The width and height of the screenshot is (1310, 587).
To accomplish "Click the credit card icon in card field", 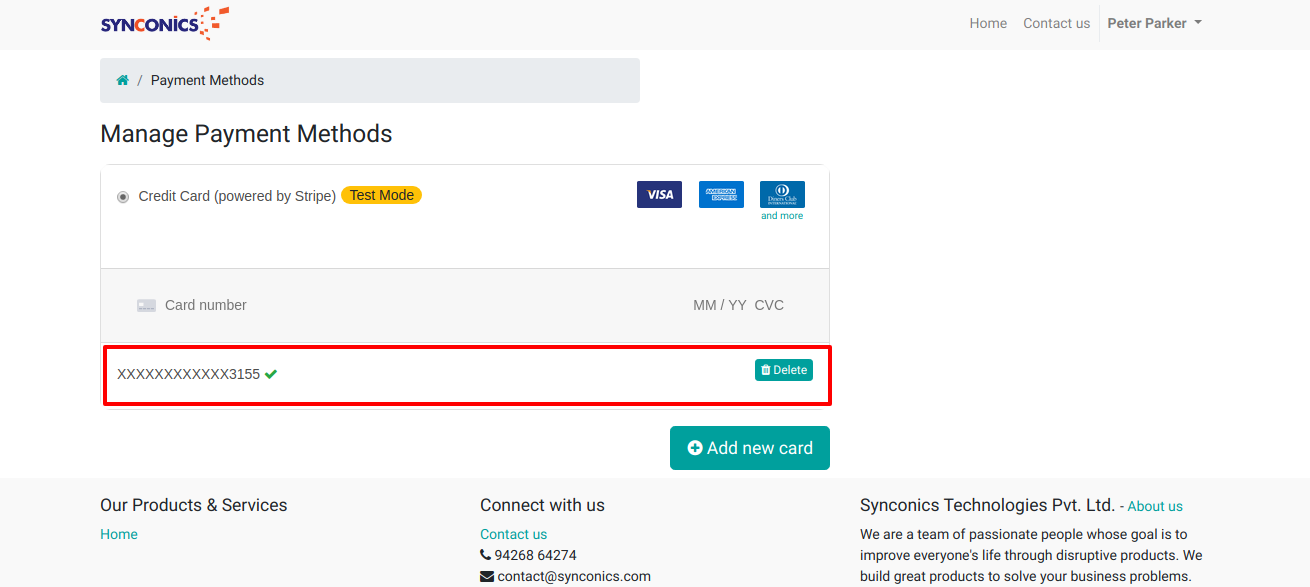I will [x=146, y=305].
